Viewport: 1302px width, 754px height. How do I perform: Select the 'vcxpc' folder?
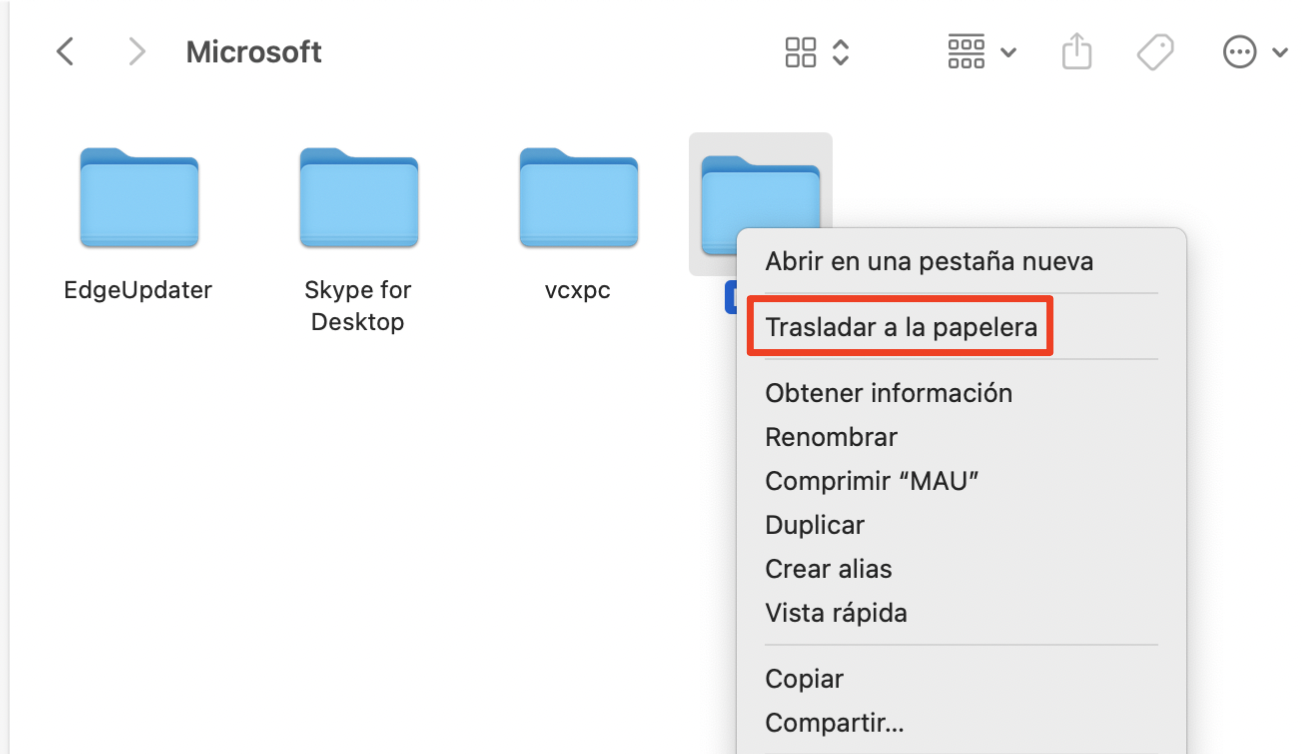click(577, 197)
